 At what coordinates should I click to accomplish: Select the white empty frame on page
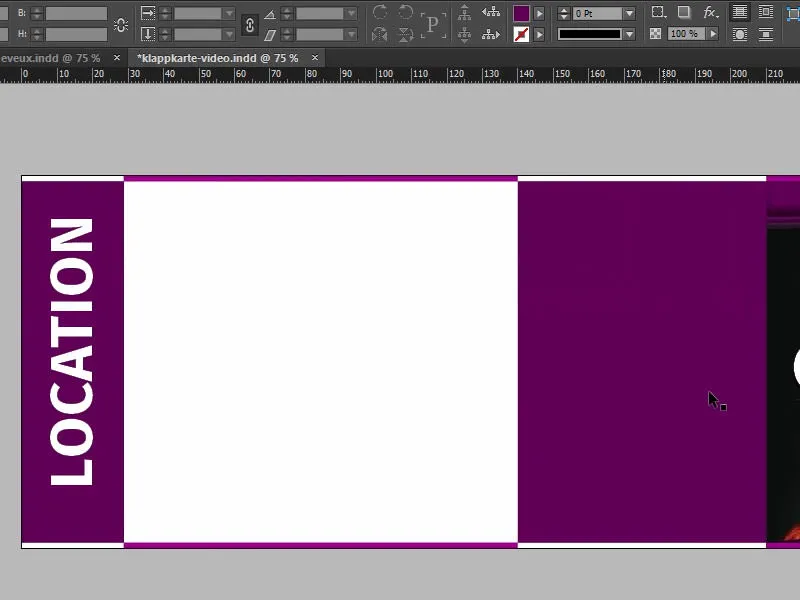tap(320, 361)
